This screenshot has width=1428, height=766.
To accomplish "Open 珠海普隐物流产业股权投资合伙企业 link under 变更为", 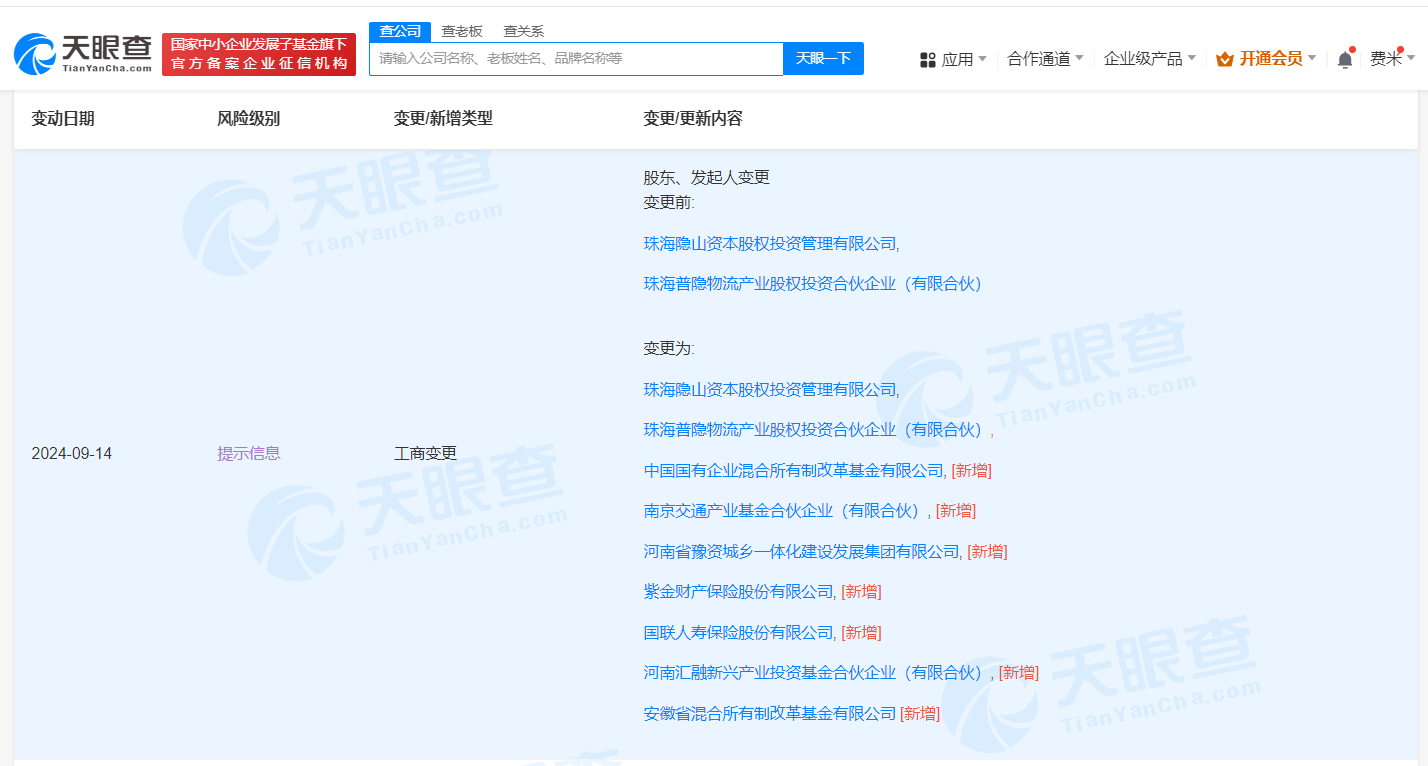I will pos(813,430).
